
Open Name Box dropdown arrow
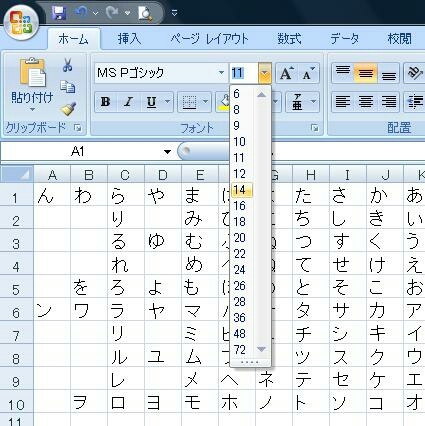(x=167, y=152)
